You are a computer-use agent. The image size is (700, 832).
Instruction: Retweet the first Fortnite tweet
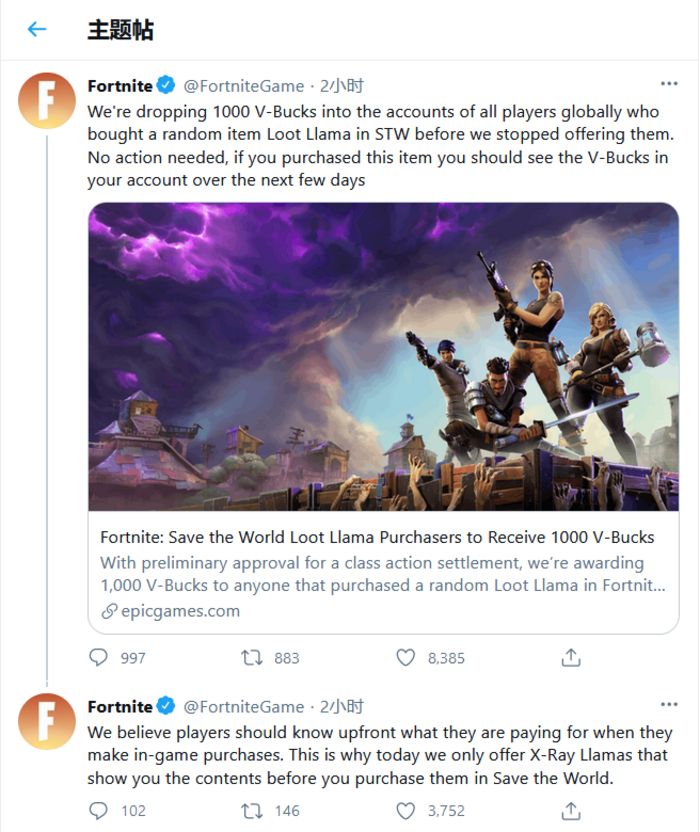coord(253,657)
